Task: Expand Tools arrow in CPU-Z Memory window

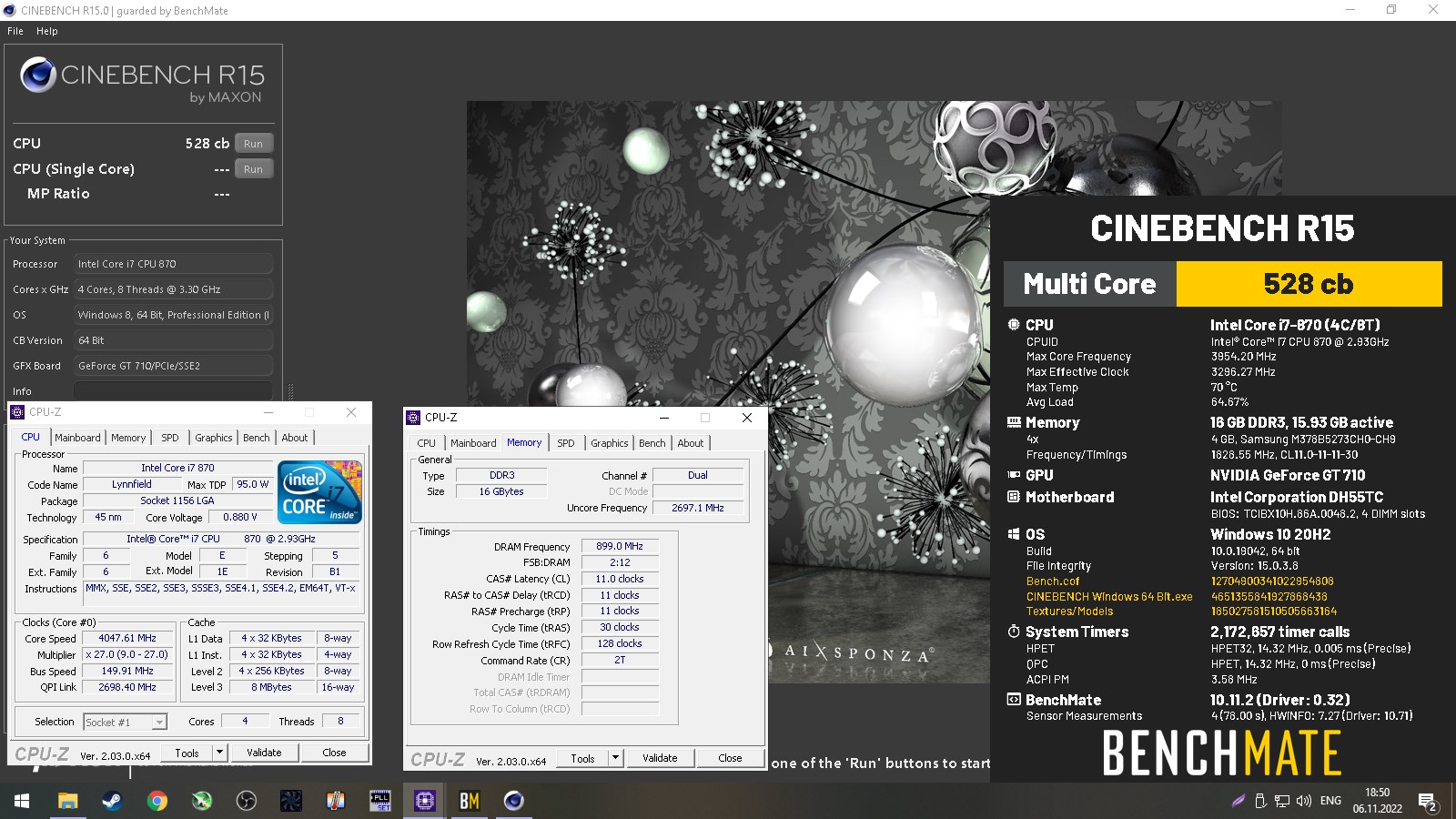Action: 615,758
